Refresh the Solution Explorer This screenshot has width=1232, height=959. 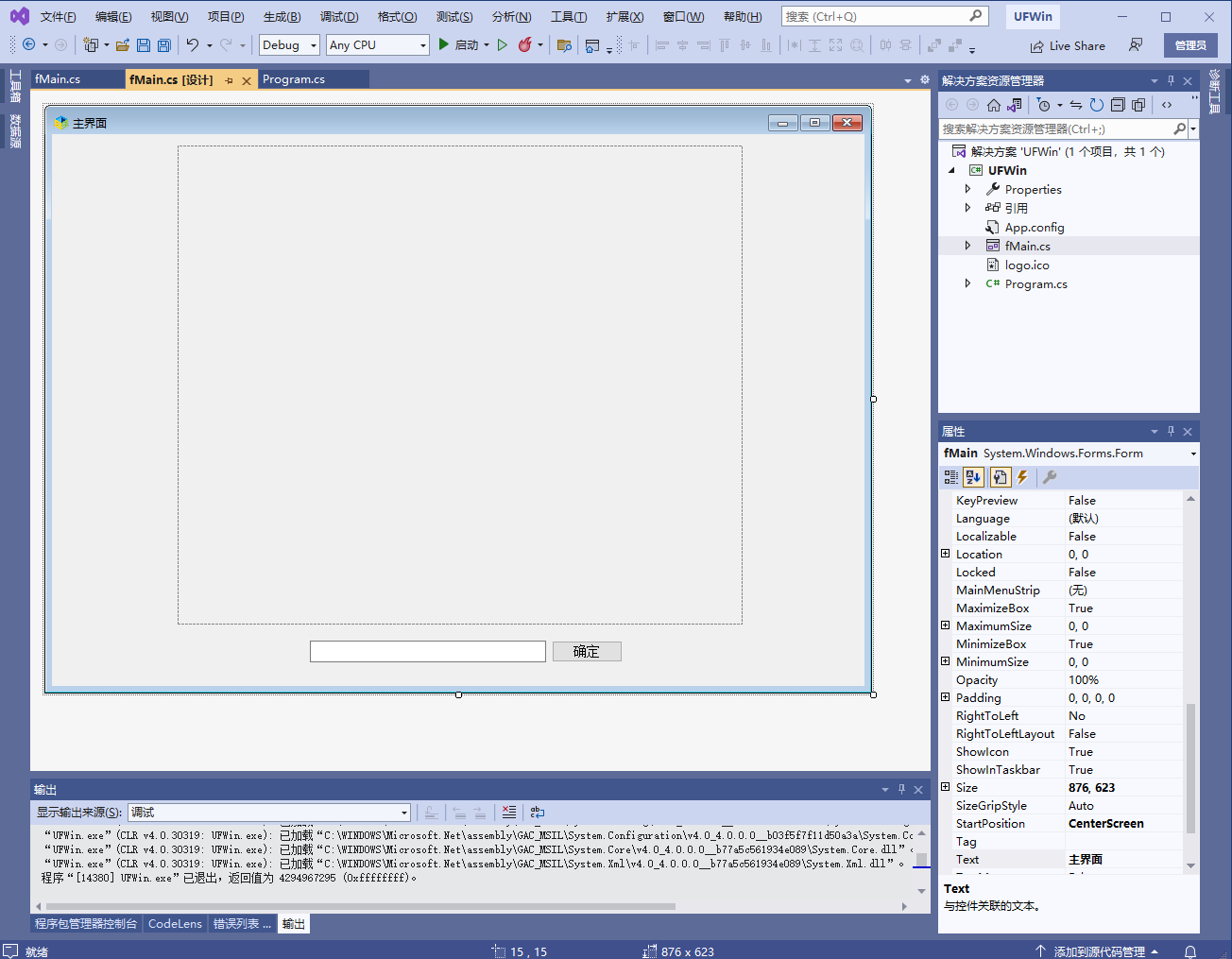1097,105
